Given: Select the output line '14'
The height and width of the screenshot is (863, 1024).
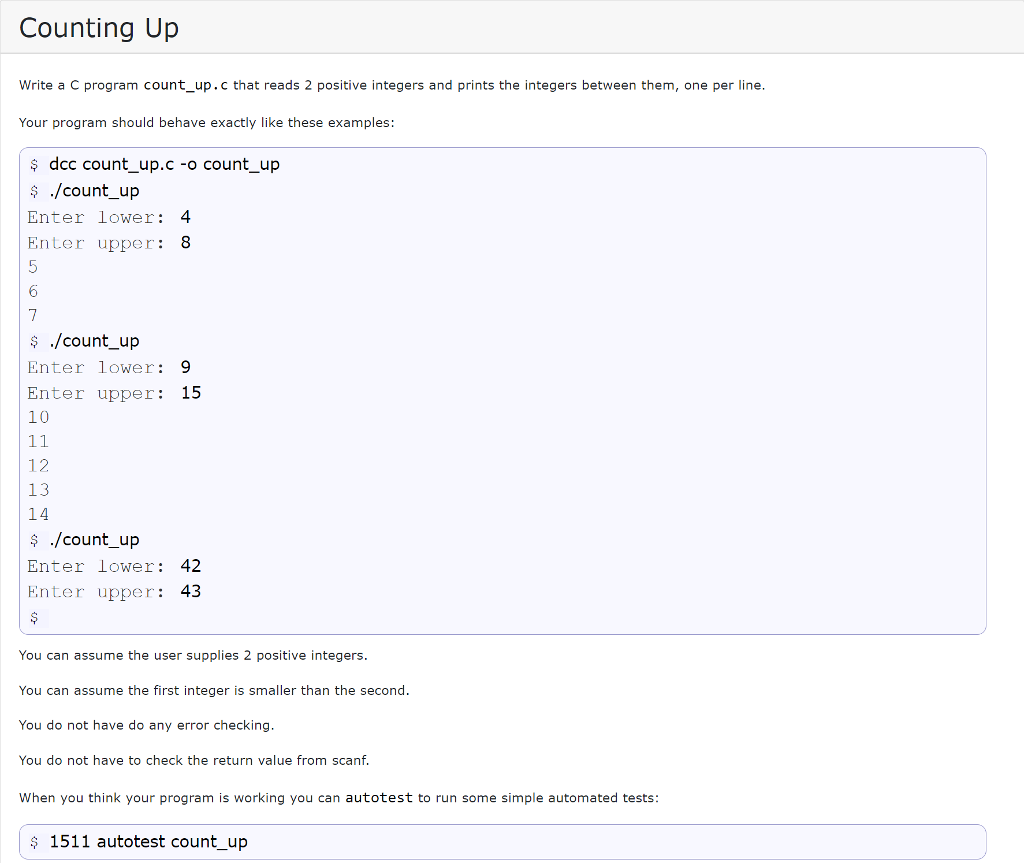Looking at the screenshot, I should (39, 515).
